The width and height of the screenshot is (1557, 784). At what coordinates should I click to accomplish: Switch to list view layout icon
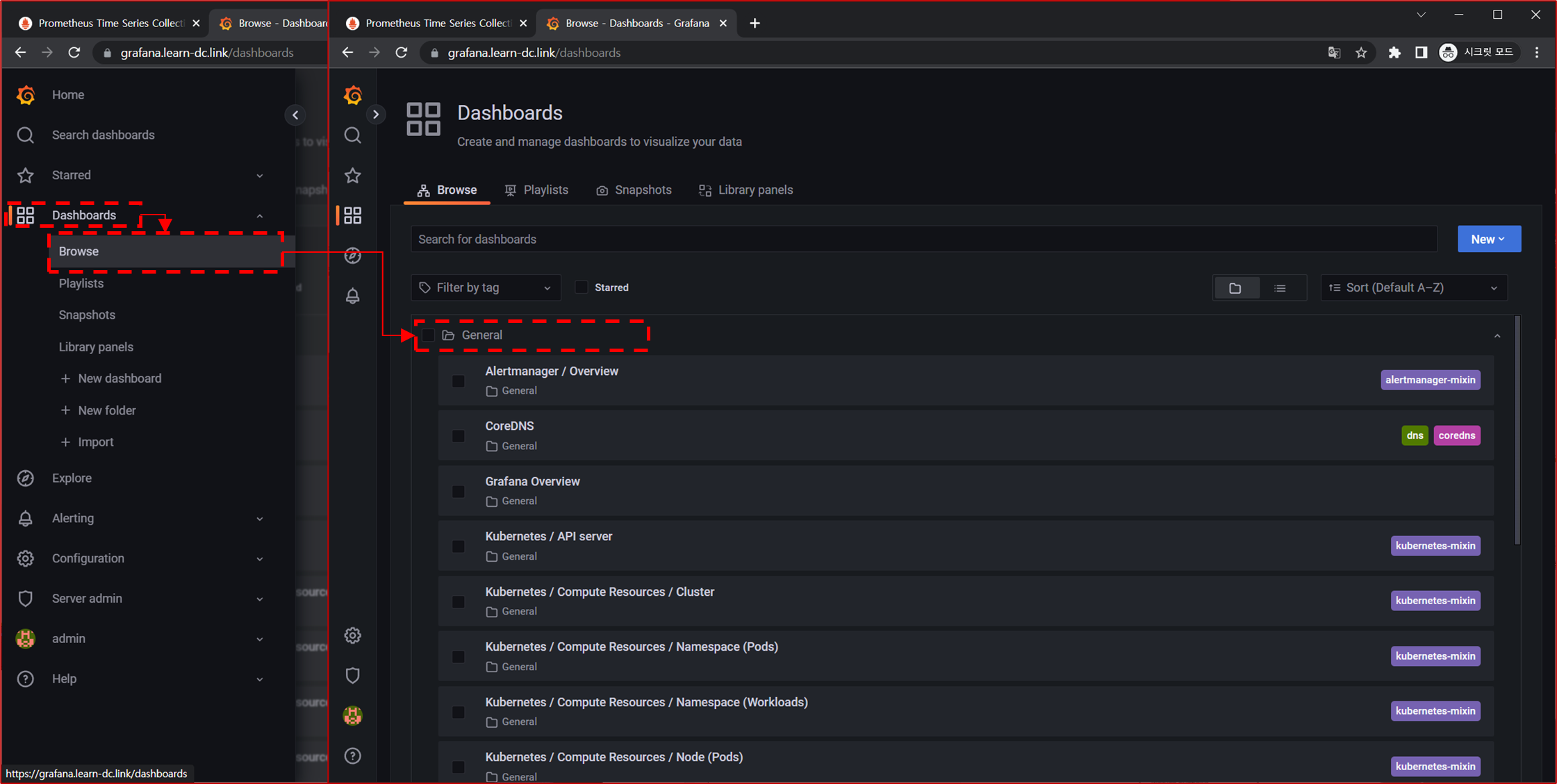1280,287
